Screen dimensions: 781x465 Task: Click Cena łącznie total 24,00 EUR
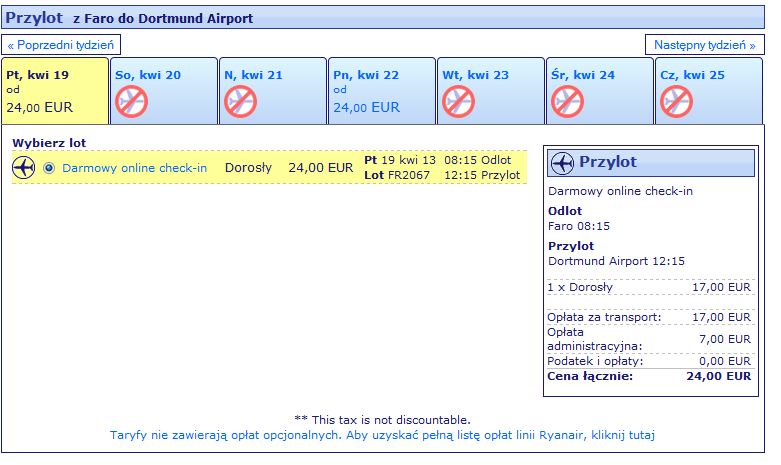(649, 376)
